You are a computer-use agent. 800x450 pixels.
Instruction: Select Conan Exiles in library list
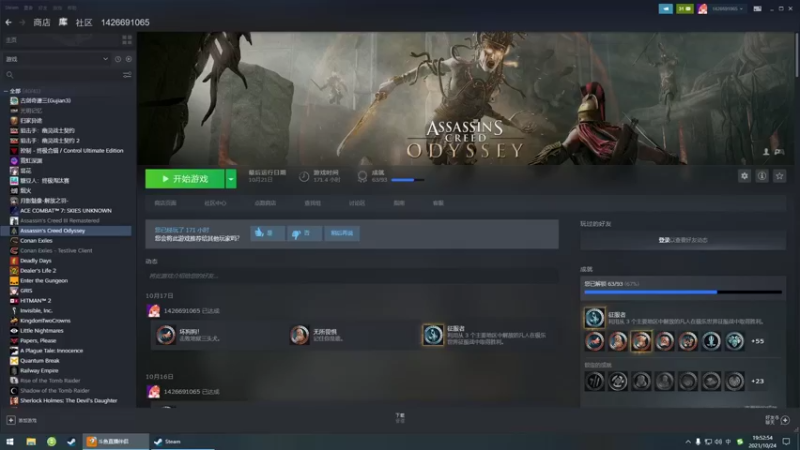36,240
